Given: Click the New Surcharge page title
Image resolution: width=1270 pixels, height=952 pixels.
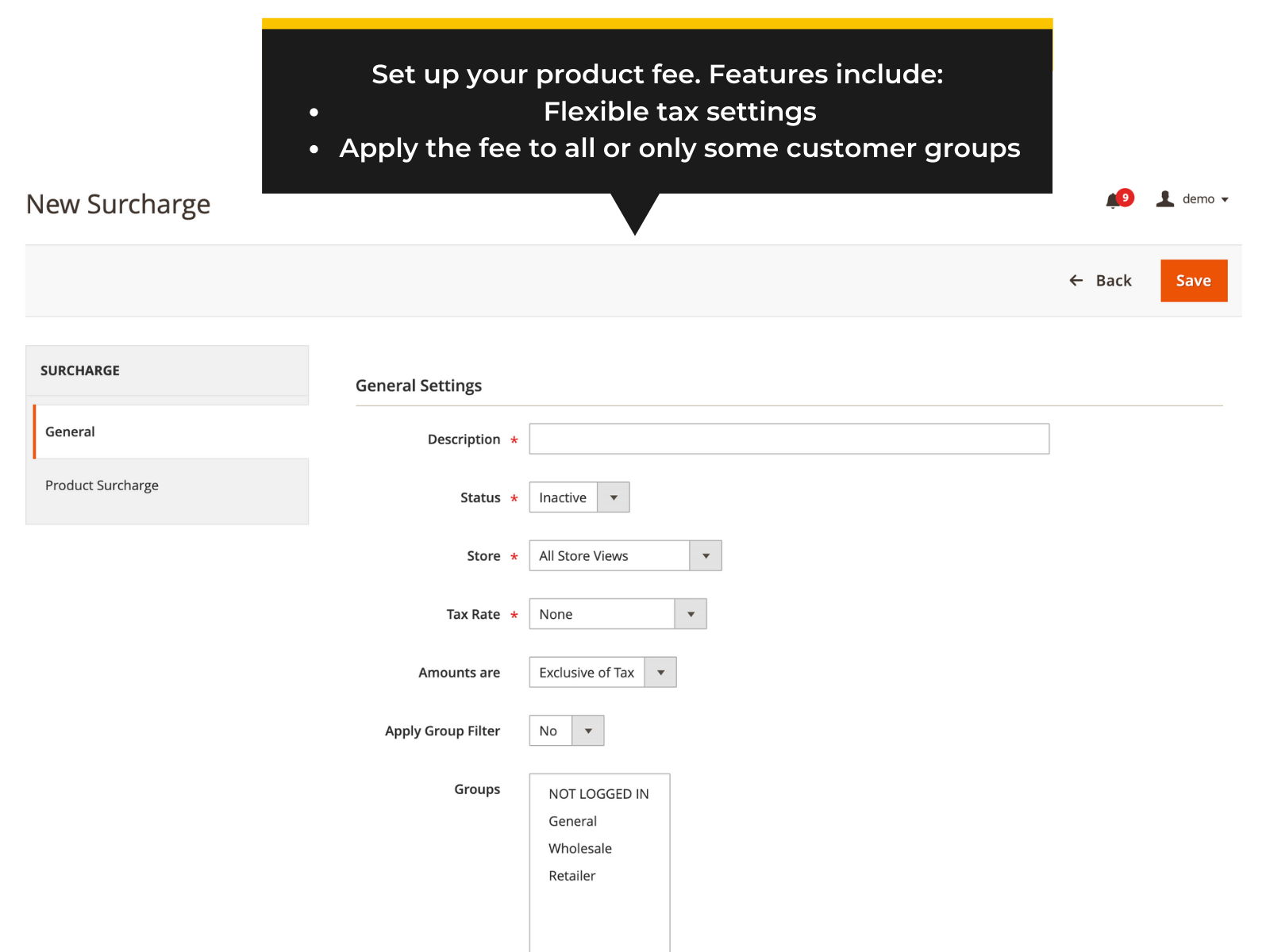Looking at the screenshot, I should (x=117, y=204).
